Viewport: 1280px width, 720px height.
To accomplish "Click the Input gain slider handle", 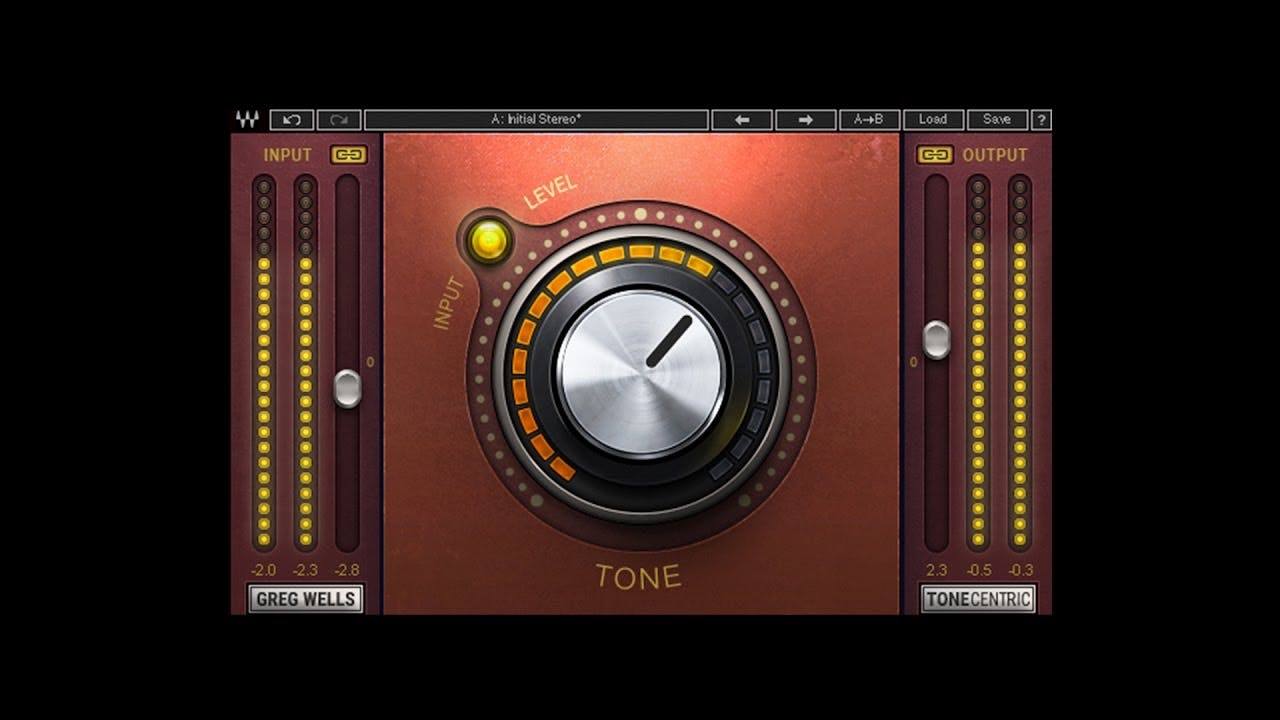I will (350, 385).
